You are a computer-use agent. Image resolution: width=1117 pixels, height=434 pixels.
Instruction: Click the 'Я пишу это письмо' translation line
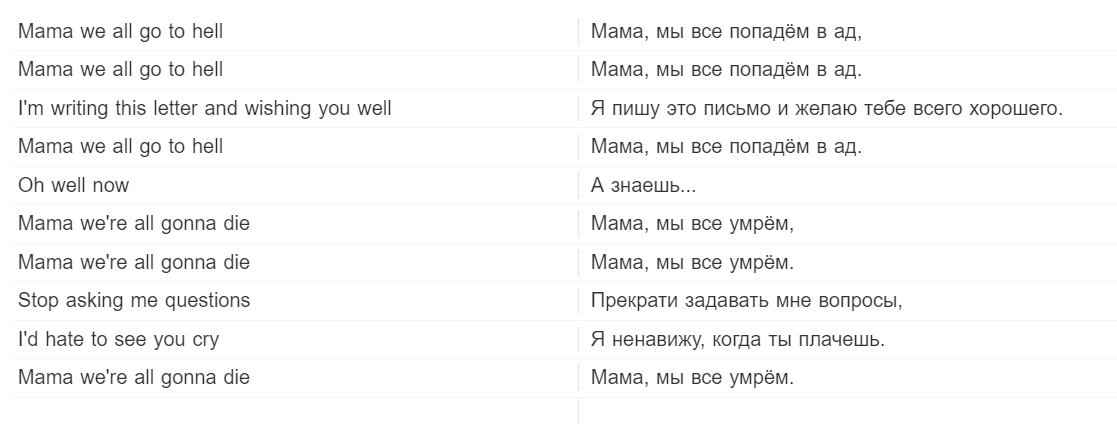tap(826, 108)
